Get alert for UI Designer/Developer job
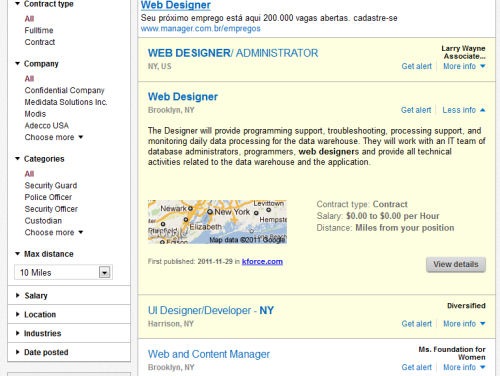 pos(416,324)
